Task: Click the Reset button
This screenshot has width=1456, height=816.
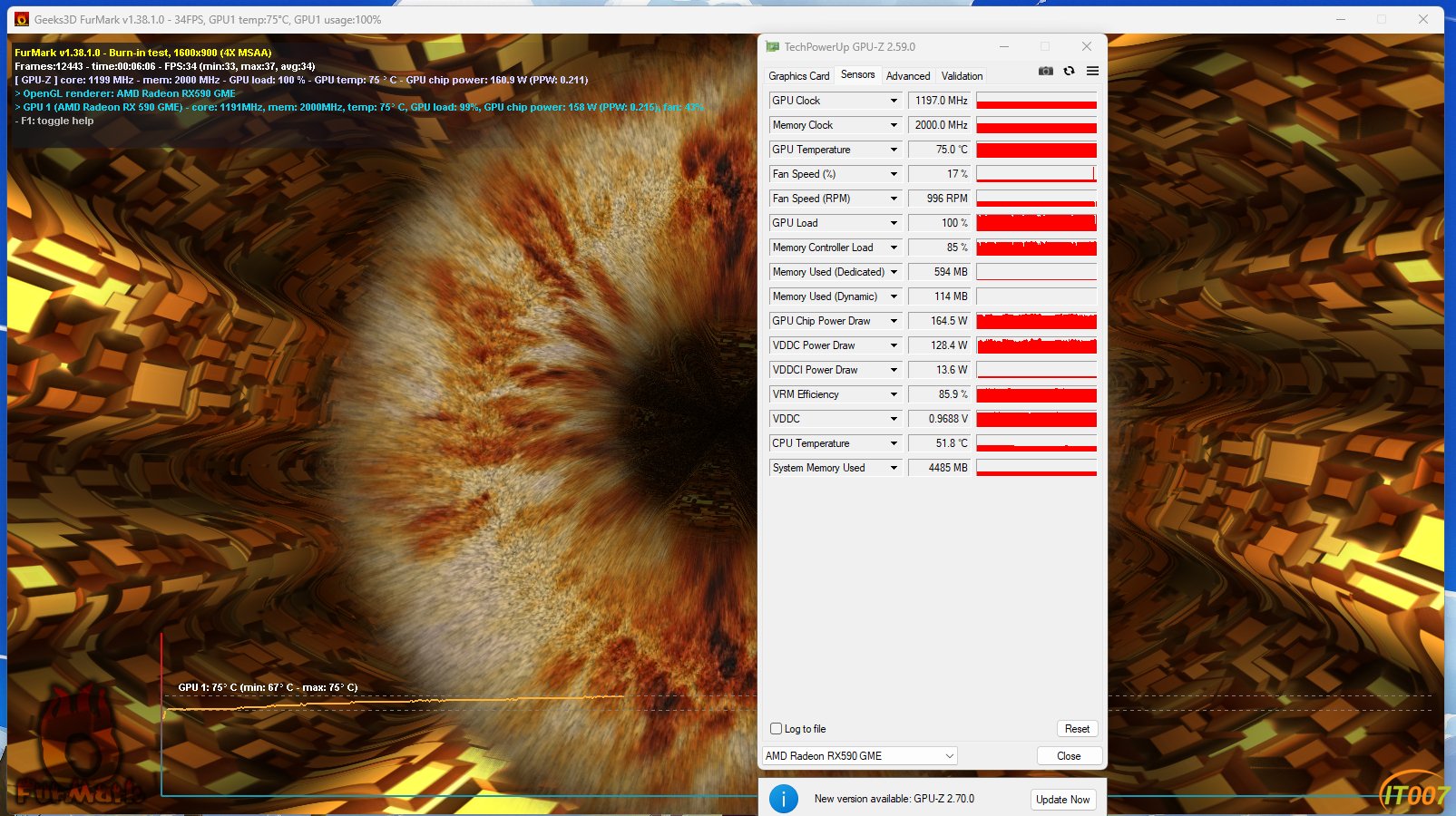Action: 1078,729
